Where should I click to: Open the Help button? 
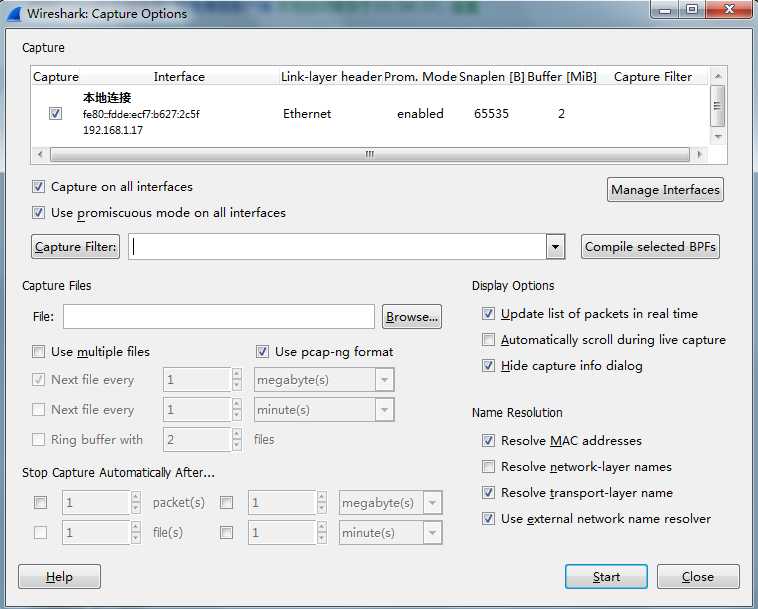click(x=59, y=577)
